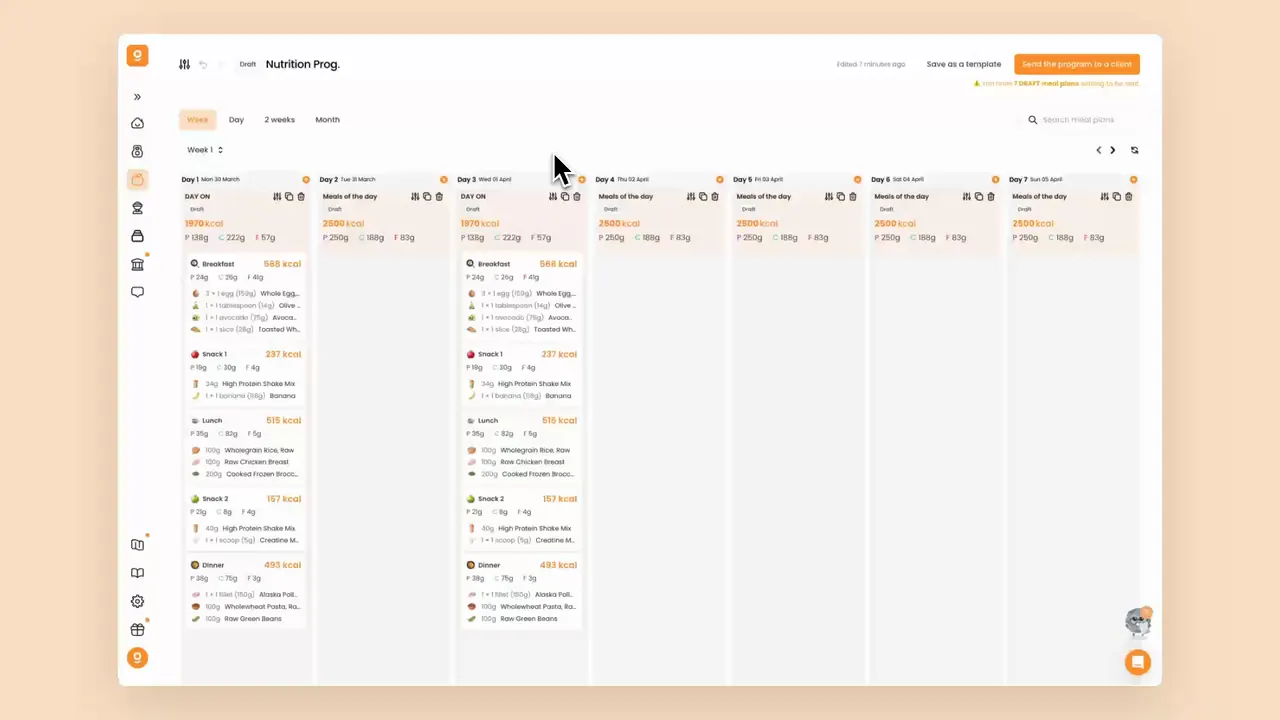Image resolution: width=1280 pixels, height=720 pixels.
Task: Open the home icon in sidebar
Action: coord(137,123)
